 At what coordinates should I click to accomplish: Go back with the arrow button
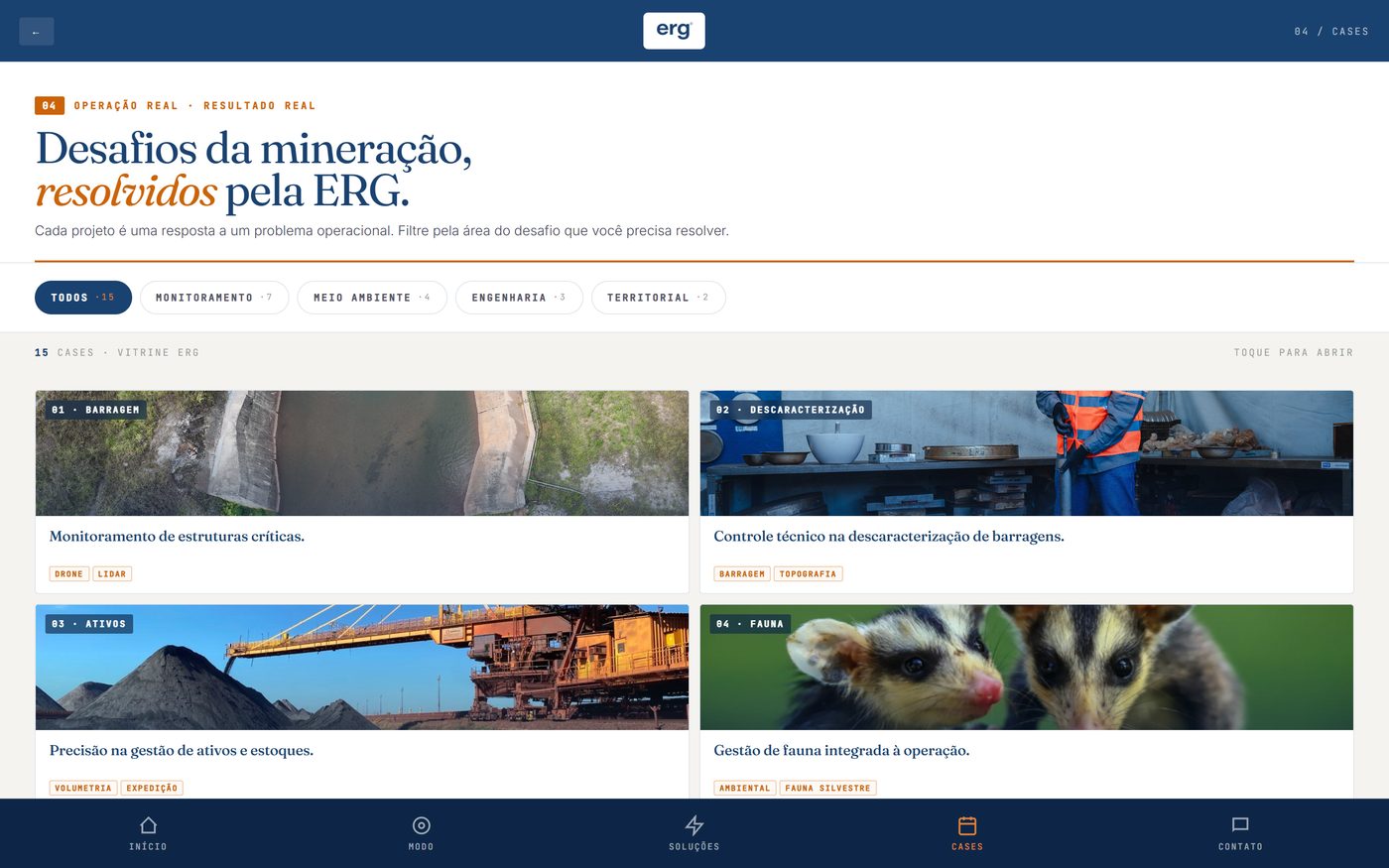coord(37,32)
